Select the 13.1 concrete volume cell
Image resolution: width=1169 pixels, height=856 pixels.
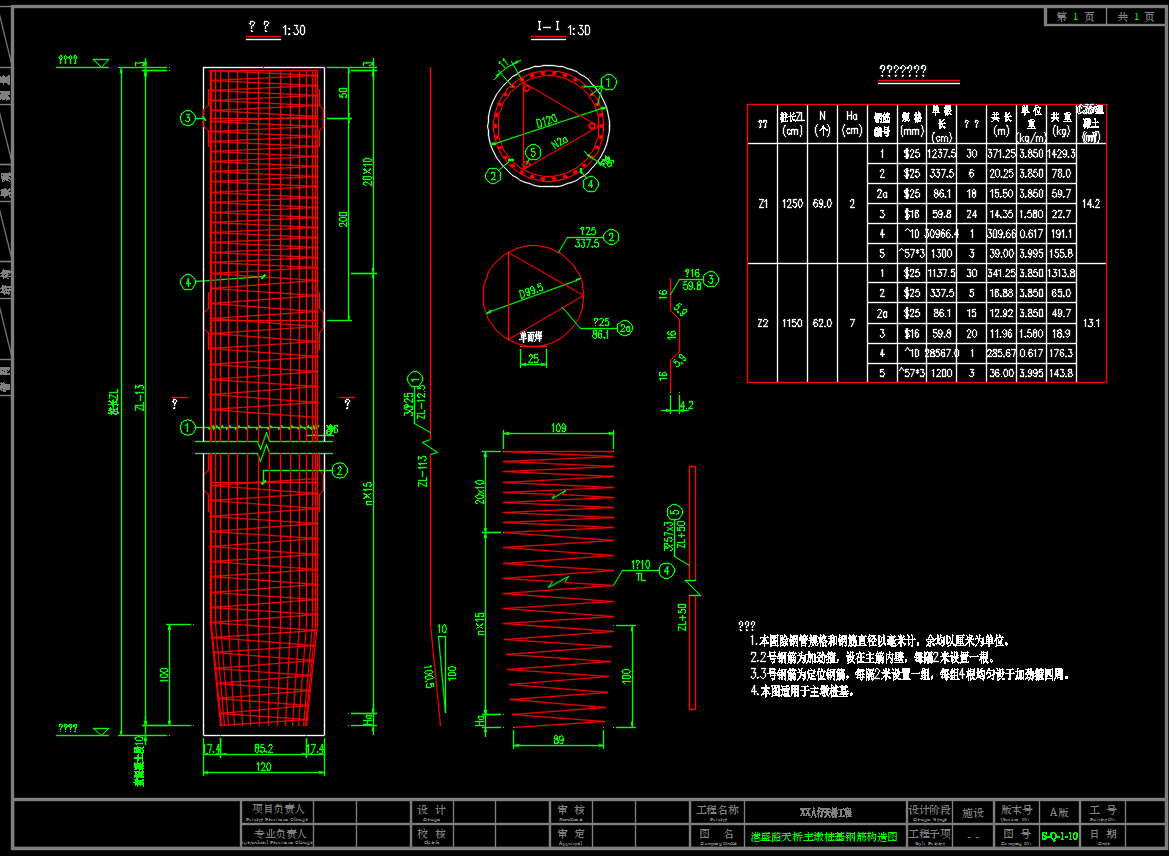pyautogui.click(x=1091, y=323)
